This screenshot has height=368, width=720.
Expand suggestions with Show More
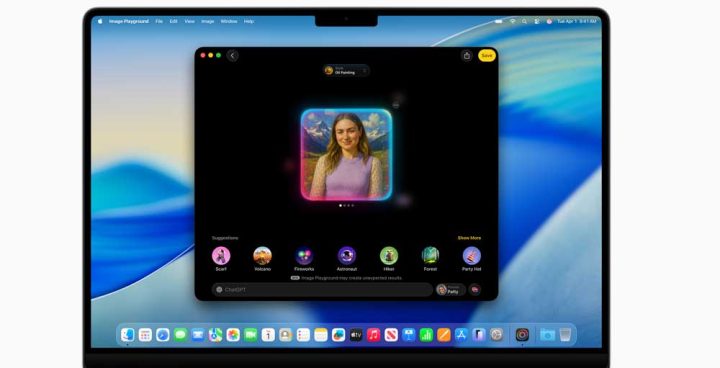tap(469, 238)
